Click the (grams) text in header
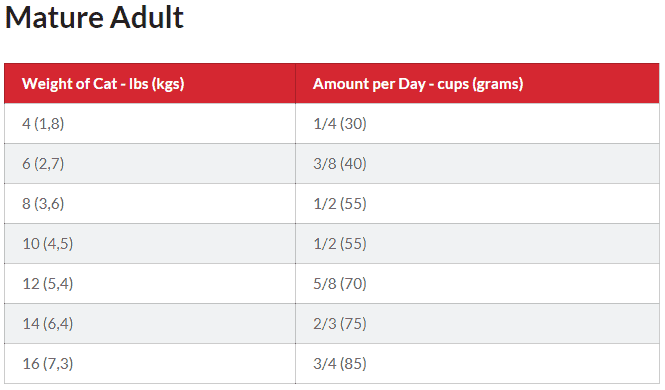 pos(499,84)
